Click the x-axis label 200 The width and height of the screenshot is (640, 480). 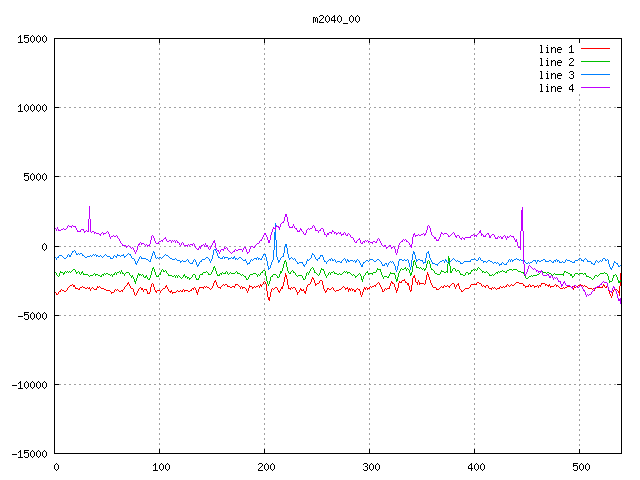pyautogui.click(x=266, y=467)
